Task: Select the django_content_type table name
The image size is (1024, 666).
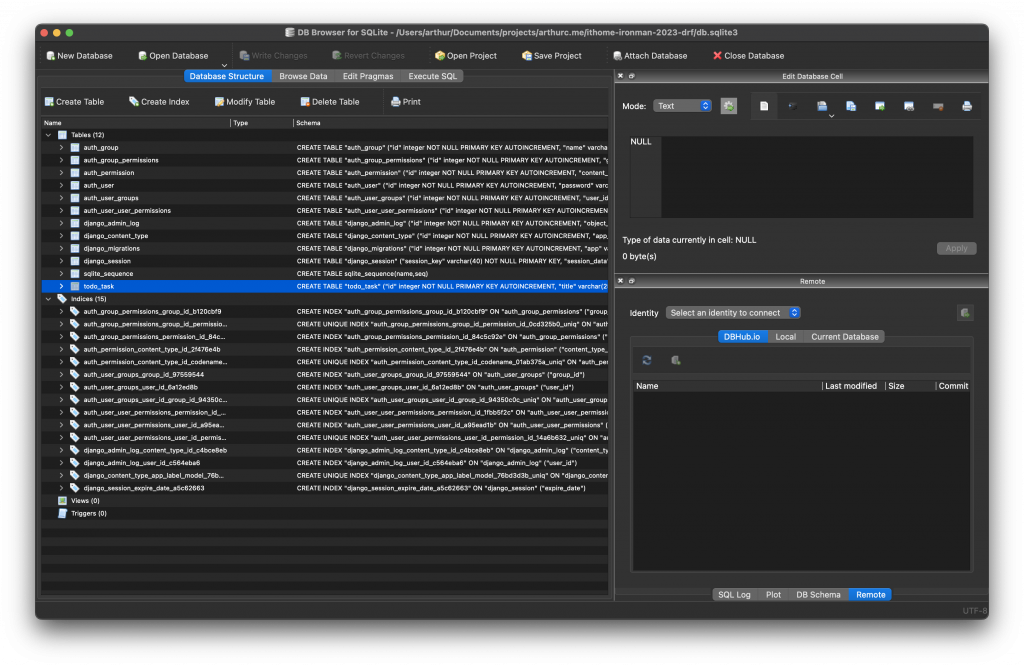Action: click(x=116, y=236)
